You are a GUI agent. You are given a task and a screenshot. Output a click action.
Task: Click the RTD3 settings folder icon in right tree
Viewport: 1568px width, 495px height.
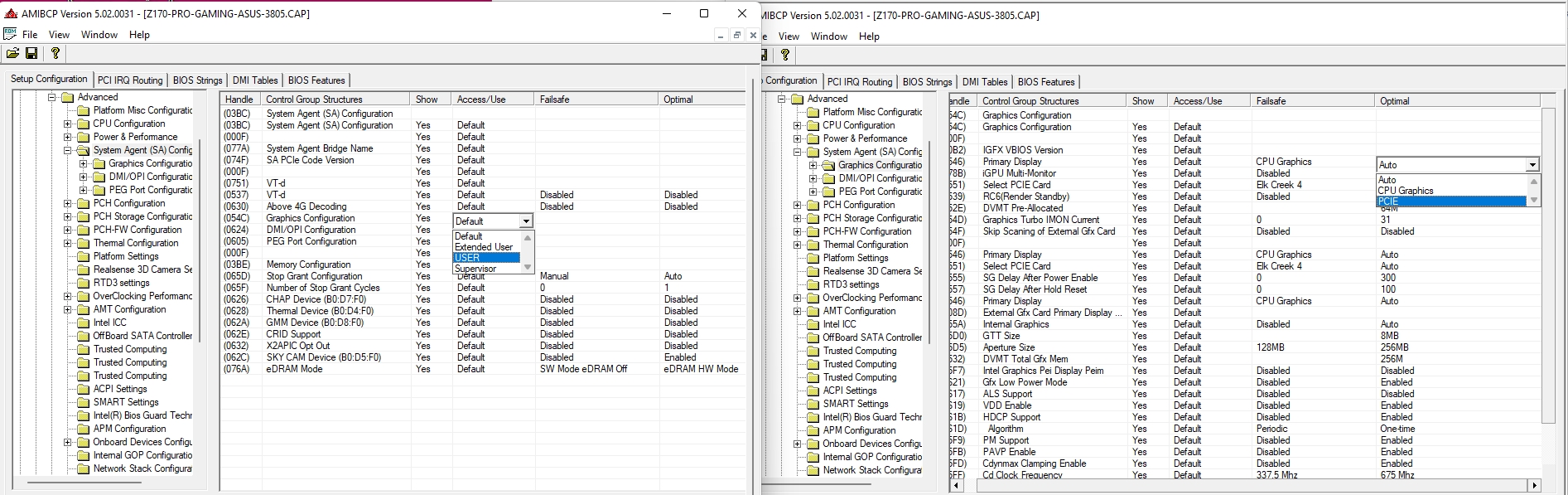pos(813,284)
